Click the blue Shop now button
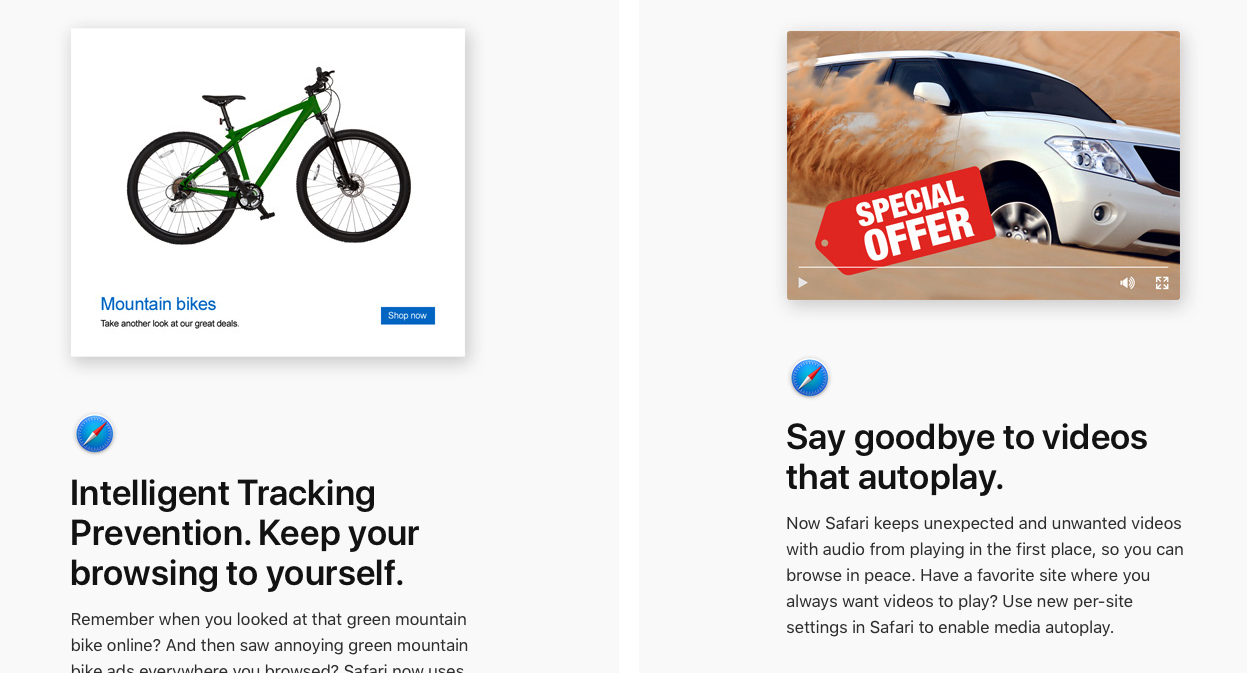 coord(408,316)
